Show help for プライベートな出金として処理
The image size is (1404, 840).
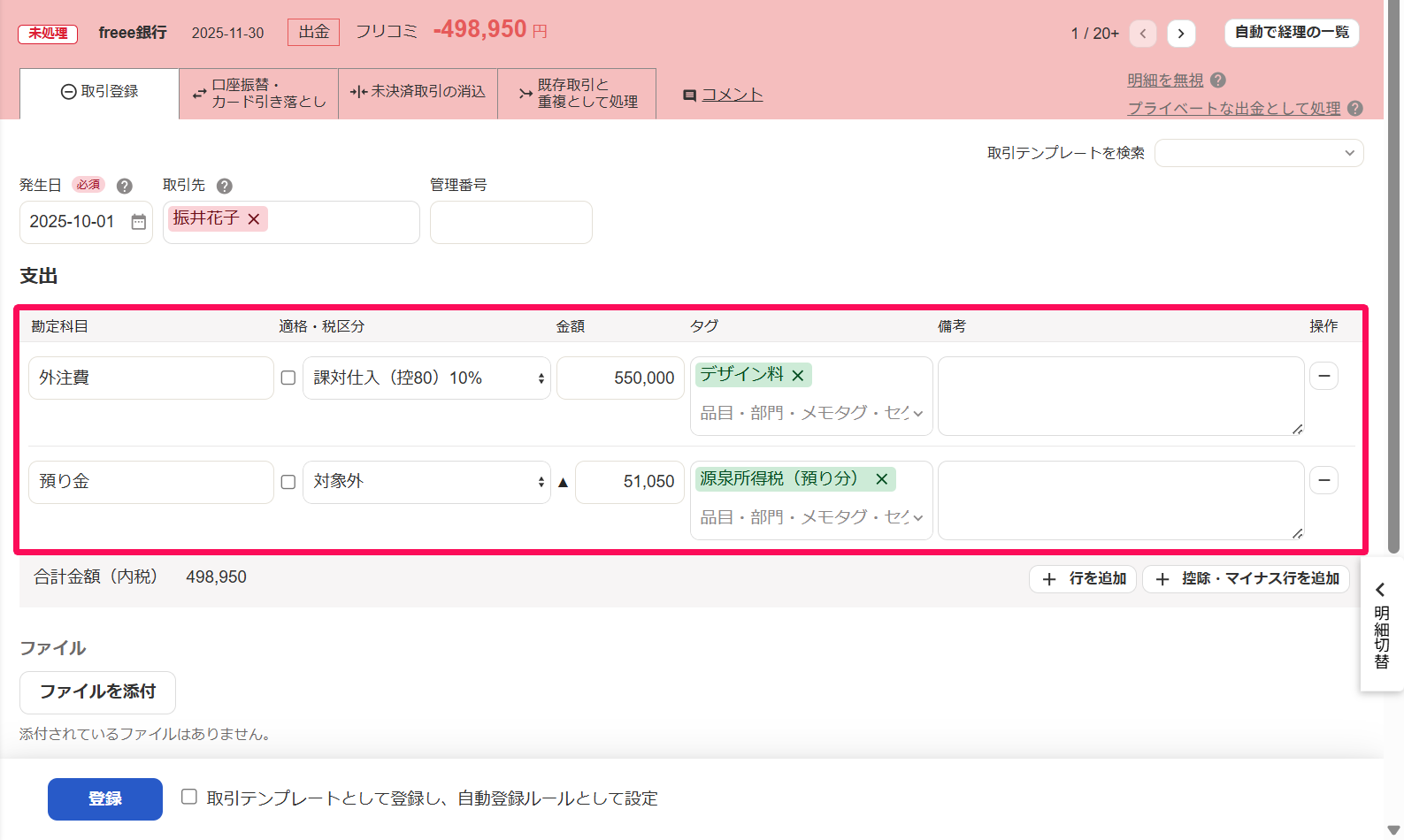(1355, 108)
